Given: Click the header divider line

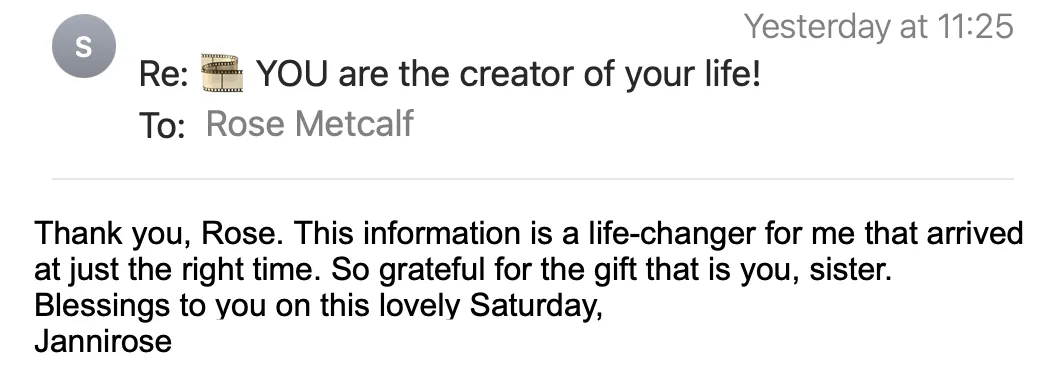Looking at the screenshot, I should (x=533, y=179).
